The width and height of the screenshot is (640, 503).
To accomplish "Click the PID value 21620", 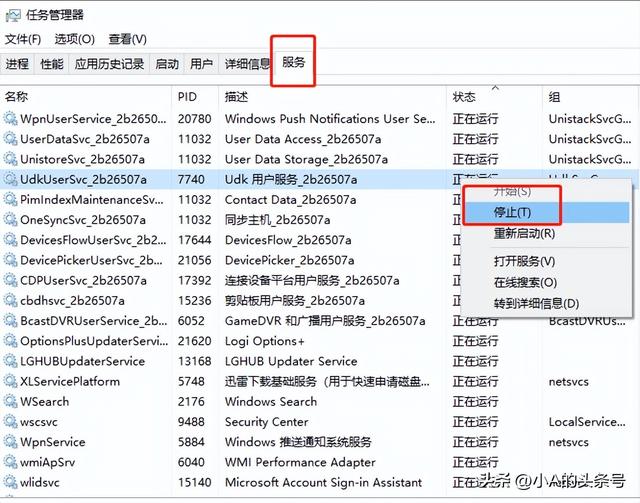I will (194, 341).
